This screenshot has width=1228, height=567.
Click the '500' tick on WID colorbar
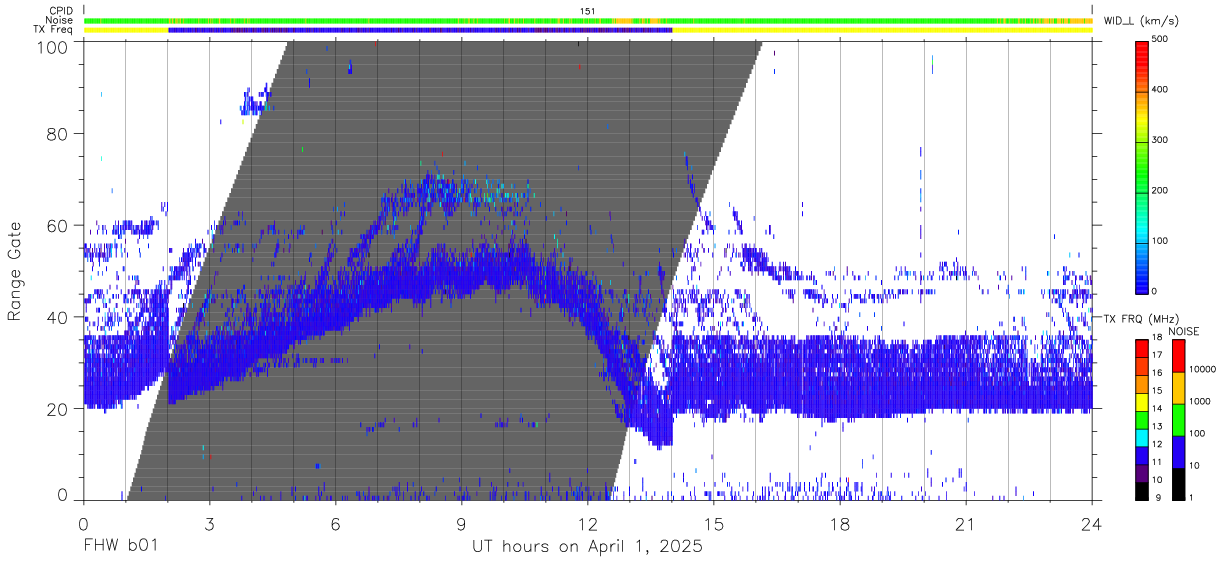(x=1161, y=40)
